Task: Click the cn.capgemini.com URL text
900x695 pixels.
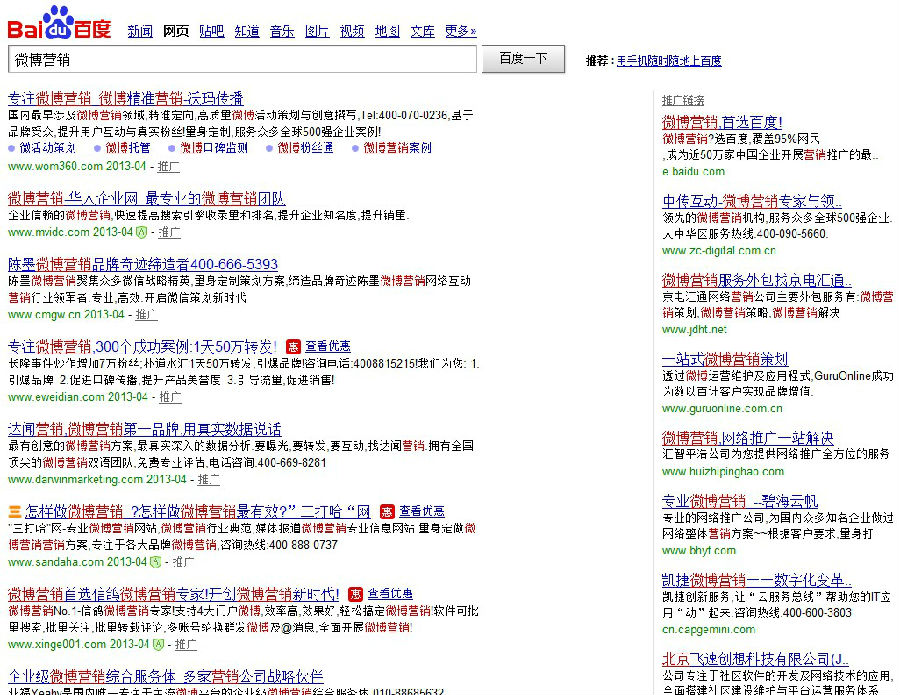Action: pyautogui.click(x=708, y=630)
